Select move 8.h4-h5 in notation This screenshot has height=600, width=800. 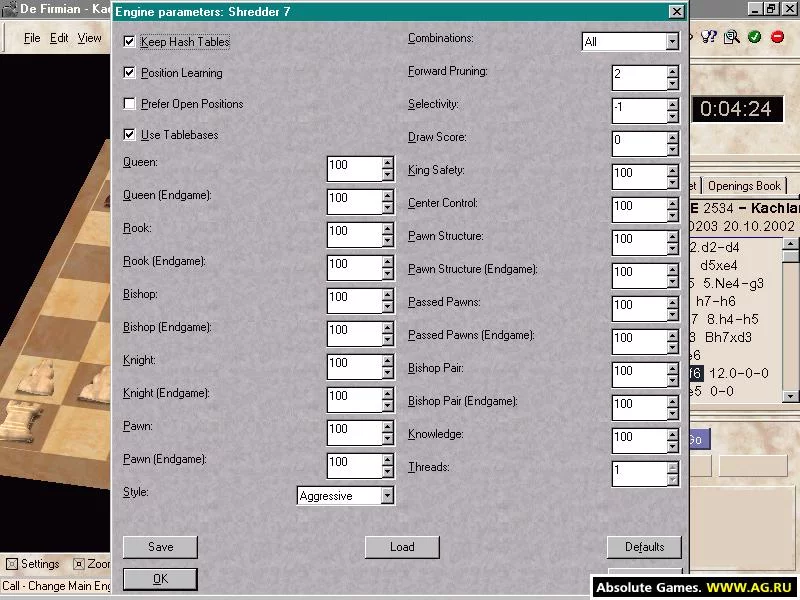(733, 319)
